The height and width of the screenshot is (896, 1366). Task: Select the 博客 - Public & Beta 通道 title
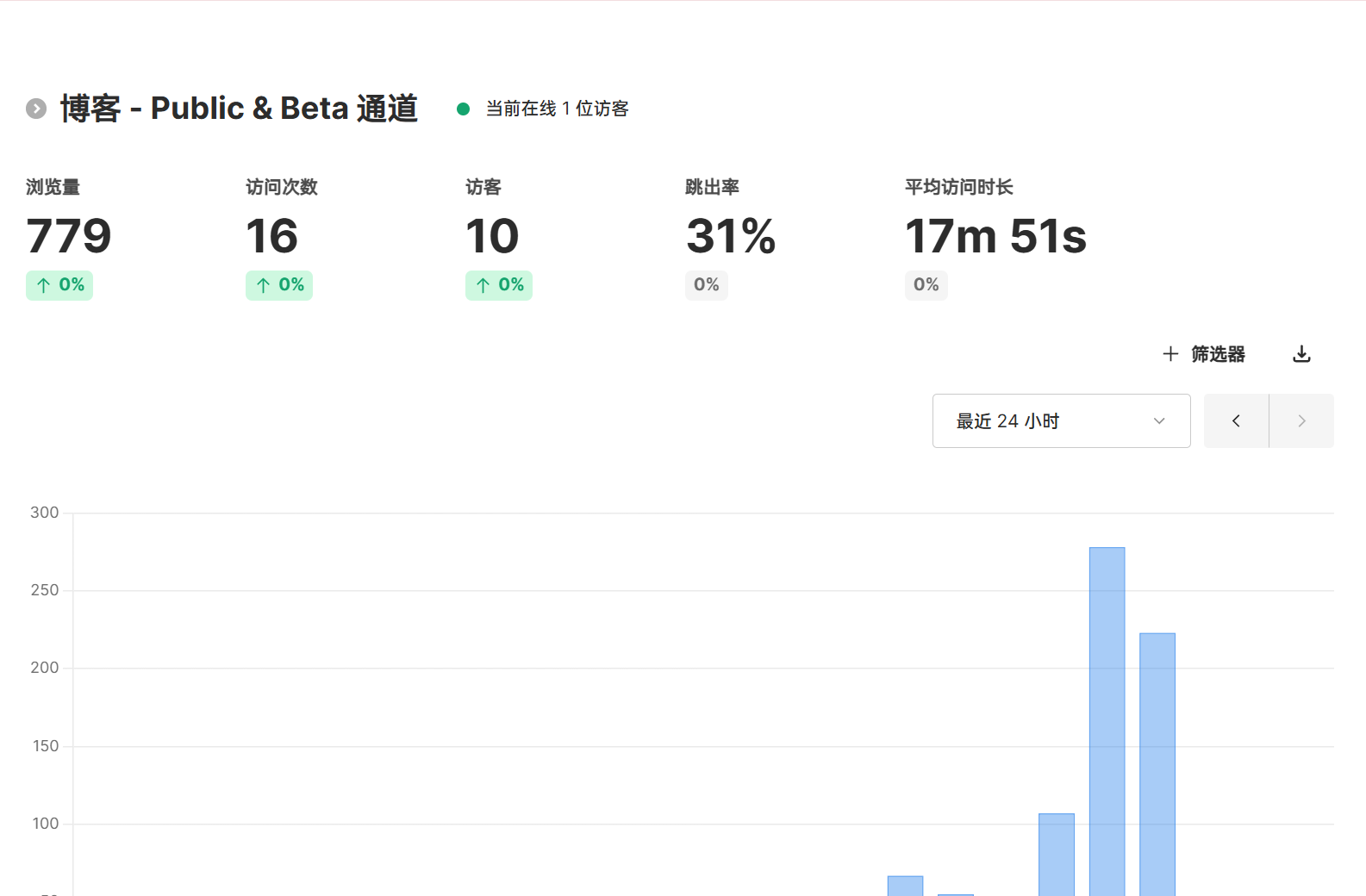tap(239, 109)
